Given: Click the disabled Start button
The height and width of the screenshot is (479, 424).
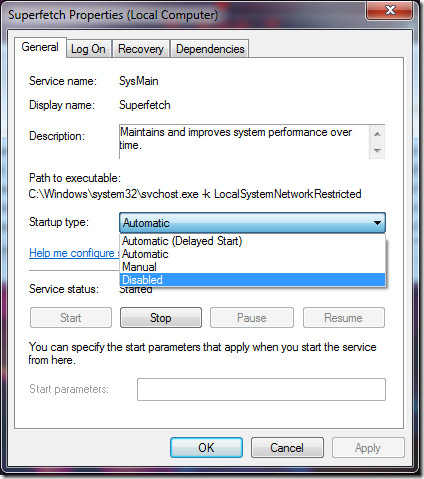Looking at the screenshot, I should coord(71,318).
